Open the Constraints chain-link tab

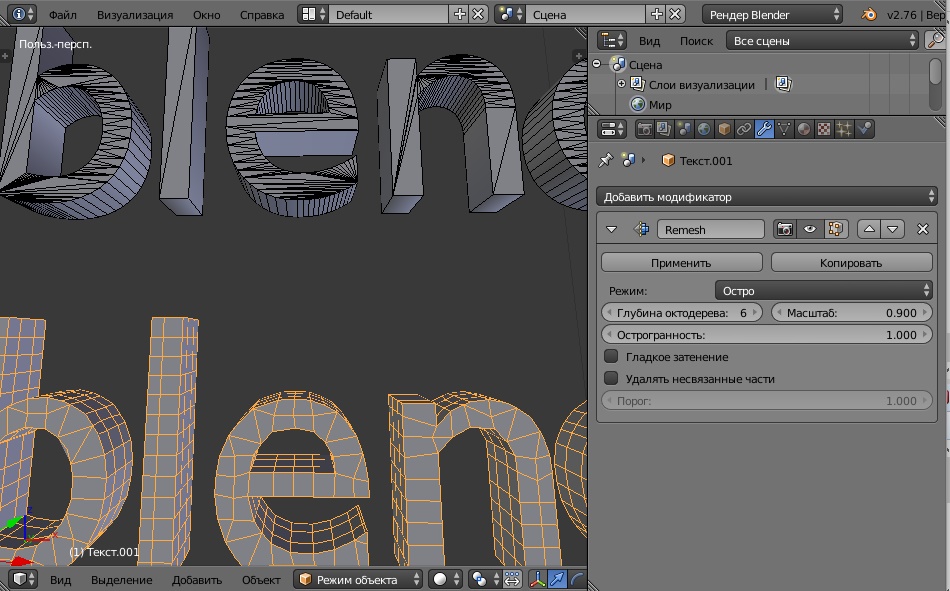(x=744, y=129)
